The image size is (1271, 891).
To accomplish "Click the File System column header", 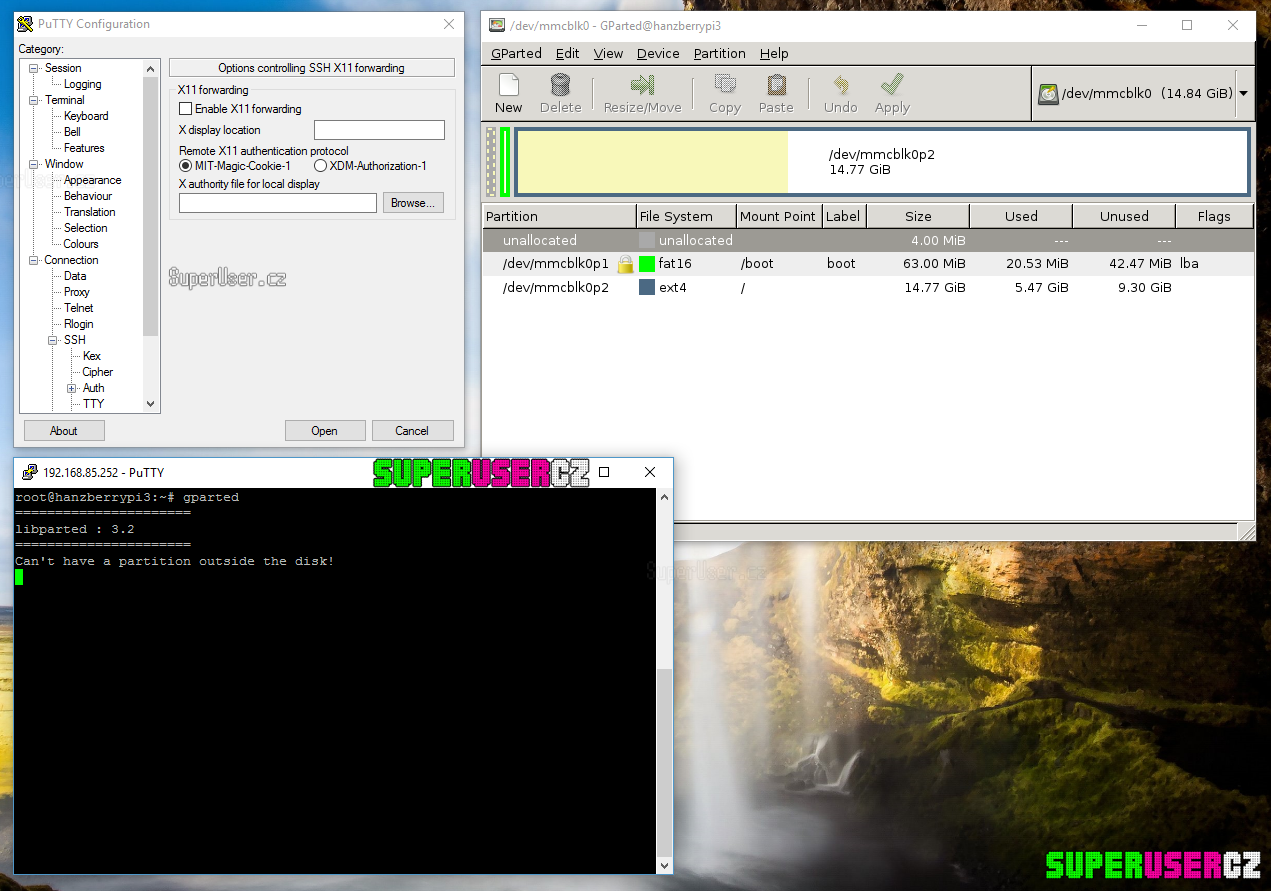I will tap(686, 216).
